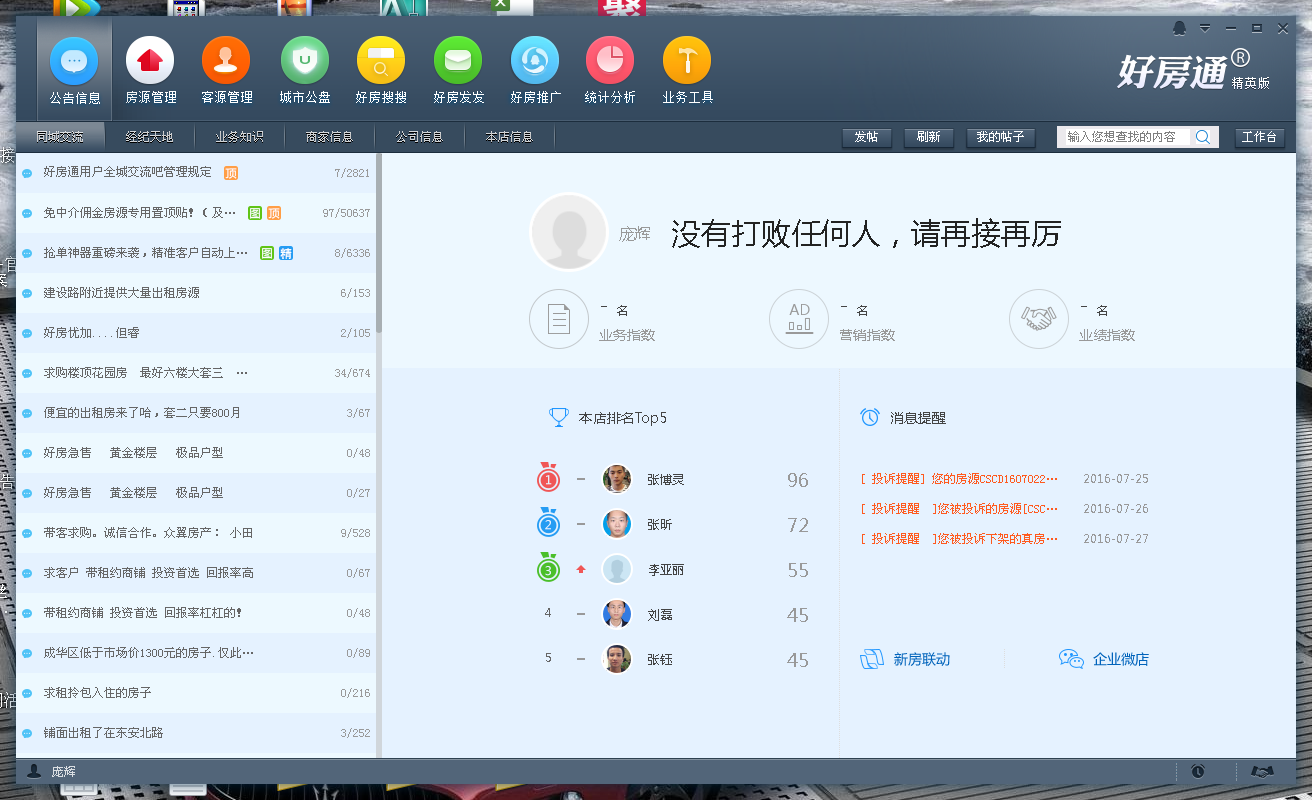Click the clock icon beside 消息提醒
This screenshot has width=1312, height=800.
click(870, 417)
